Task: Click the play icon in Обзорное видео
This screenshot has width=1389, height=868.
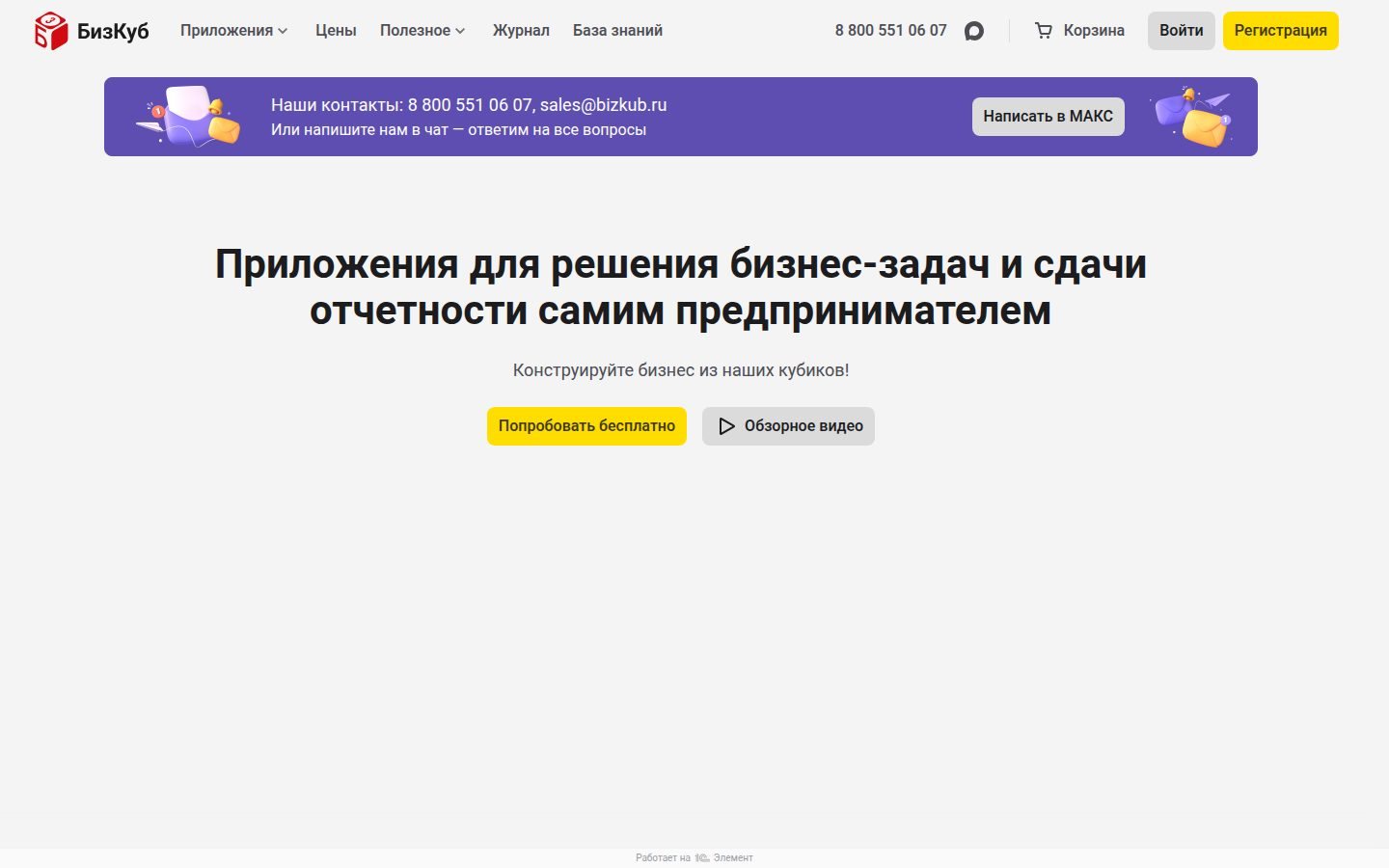Action: (x=727, y=426)
